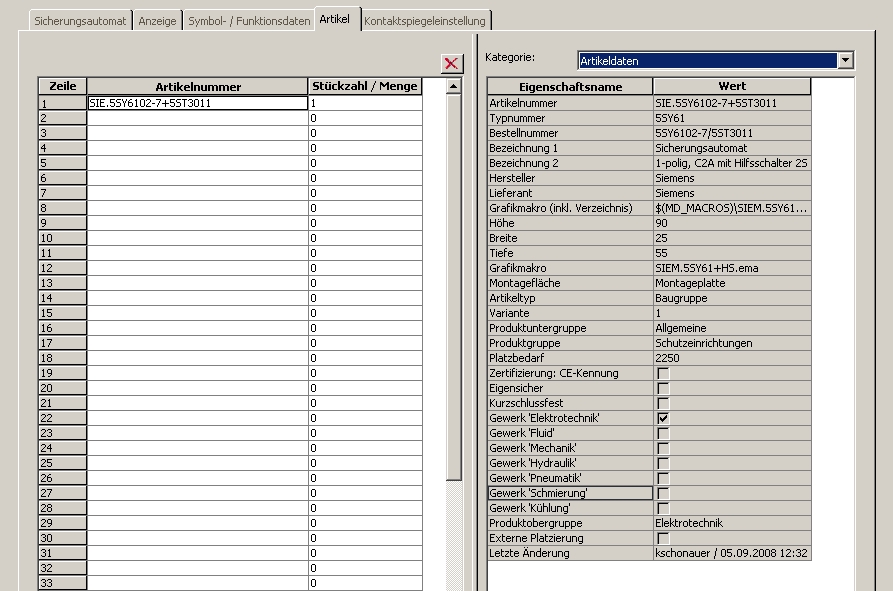
Task: Click the Stückzahl / Menge column header
Action: click(364, 86)
